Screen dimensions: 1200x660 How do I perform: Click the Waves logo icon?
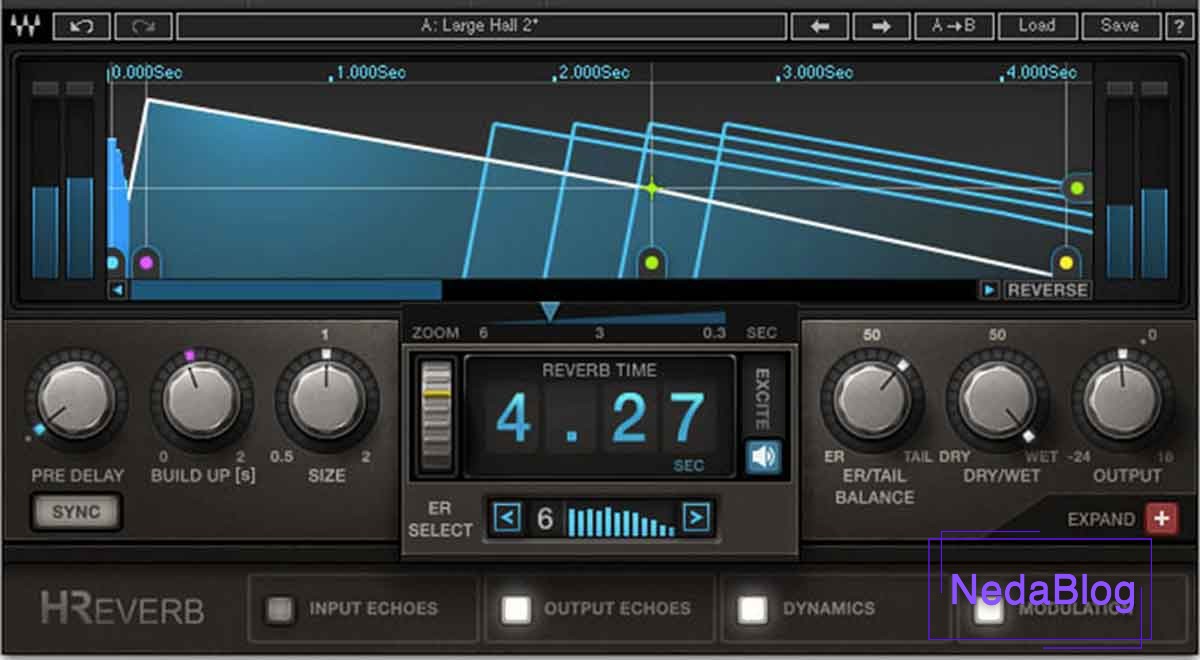[24, 26]
